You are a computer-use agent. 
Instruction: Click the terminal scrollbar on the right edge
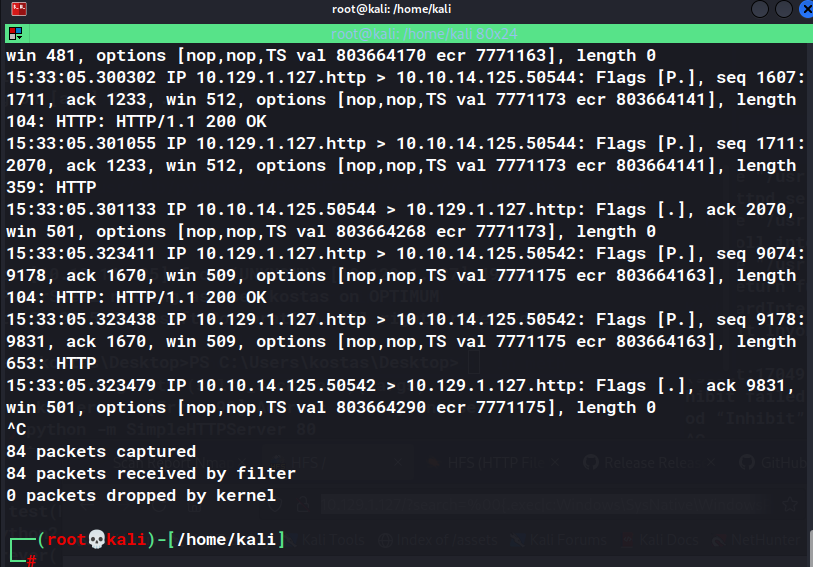tap(810, 548)
